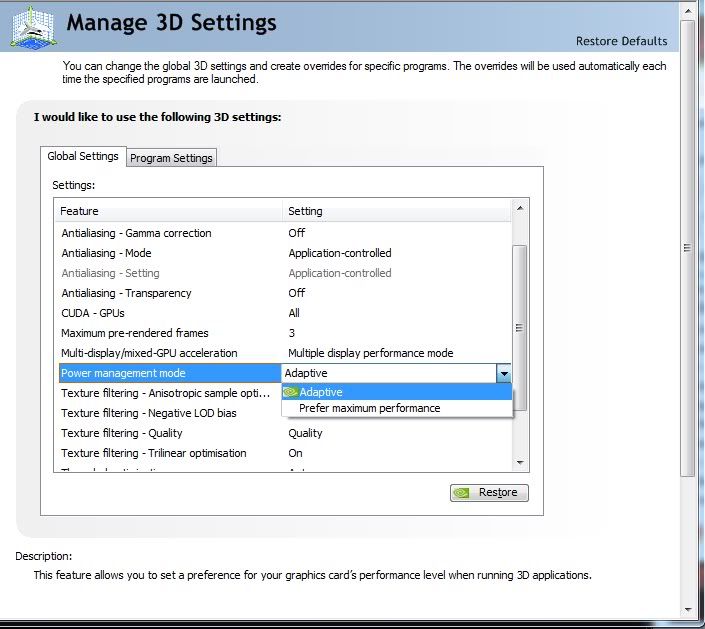Click the NVIDIA logo beside the Adaptive option
Image resolution: width=705 pixels, height=629 pixels.
(x=290, y=392)
